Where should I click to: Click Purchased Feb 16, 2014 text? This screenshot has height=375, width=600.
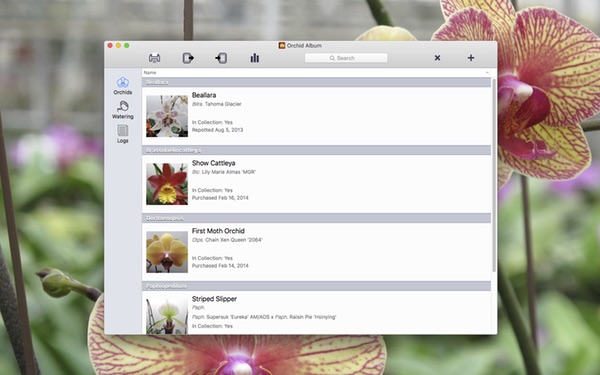coord(220,198)
